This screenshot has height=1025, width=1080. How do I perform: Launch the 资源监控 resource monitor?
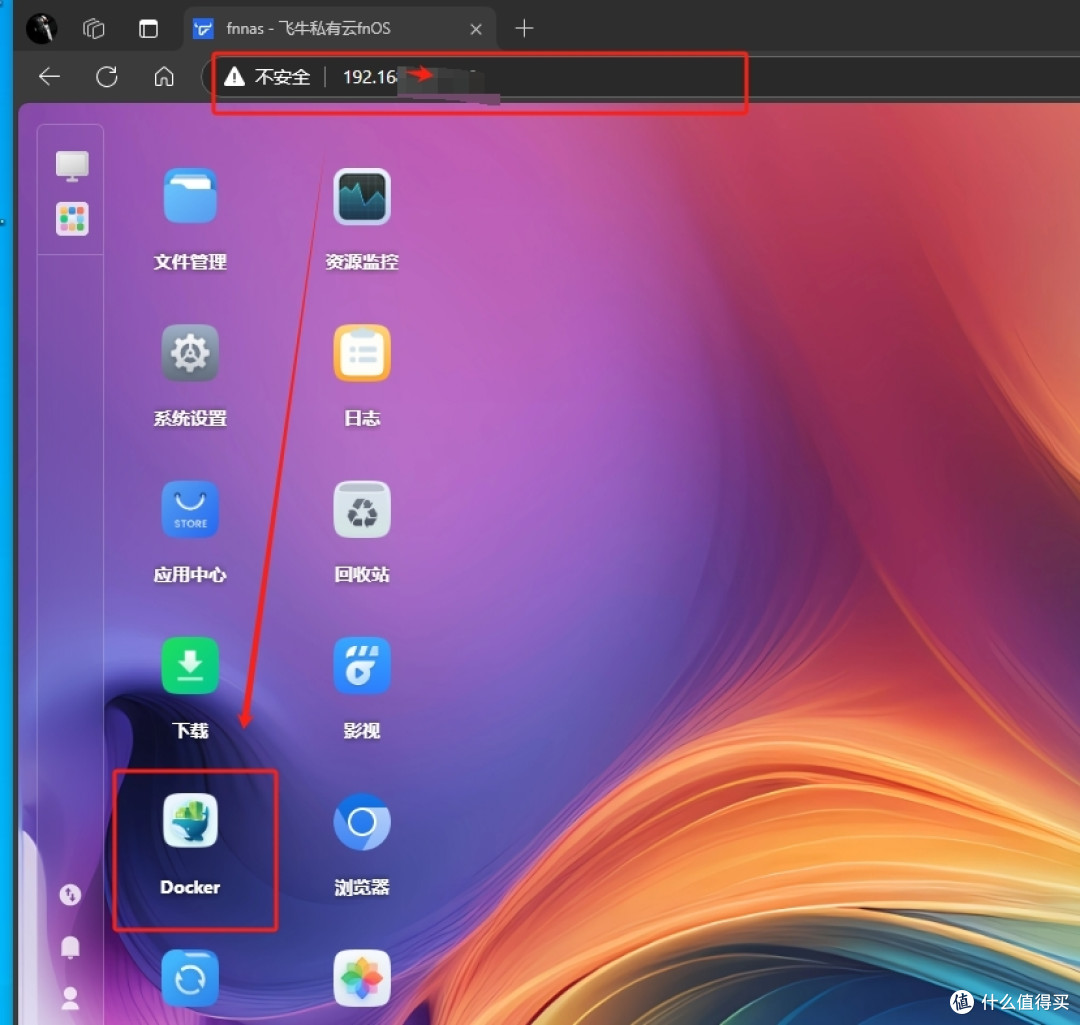[361, 198]
